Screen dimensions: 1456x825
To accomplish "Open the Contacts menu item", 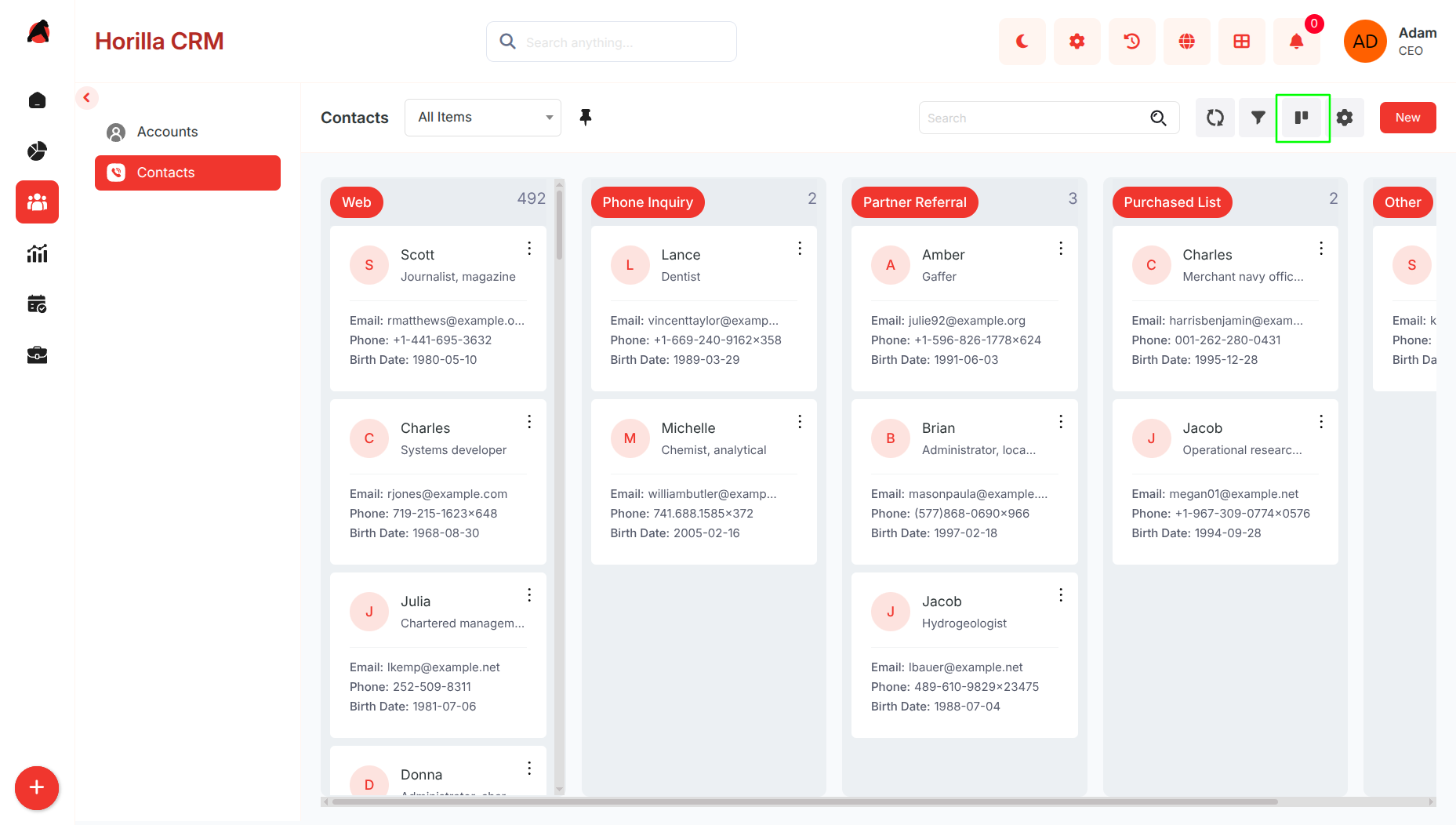I will tap(187, 173).
